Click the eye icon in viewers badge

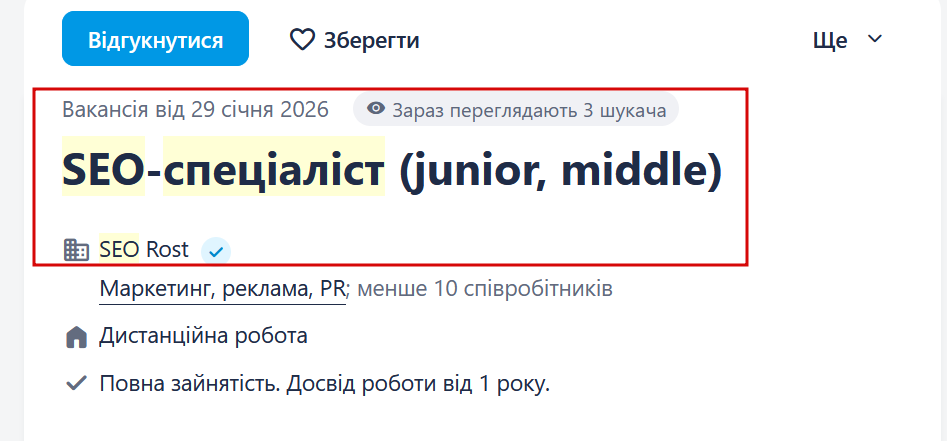pyautogui.click(x=376, y=109)
